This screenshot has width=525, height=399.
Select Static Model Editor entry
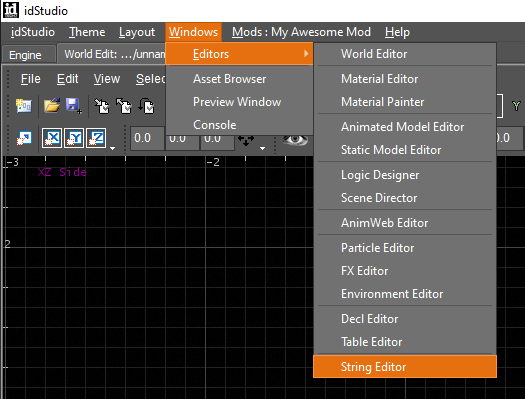pos(405,150)
